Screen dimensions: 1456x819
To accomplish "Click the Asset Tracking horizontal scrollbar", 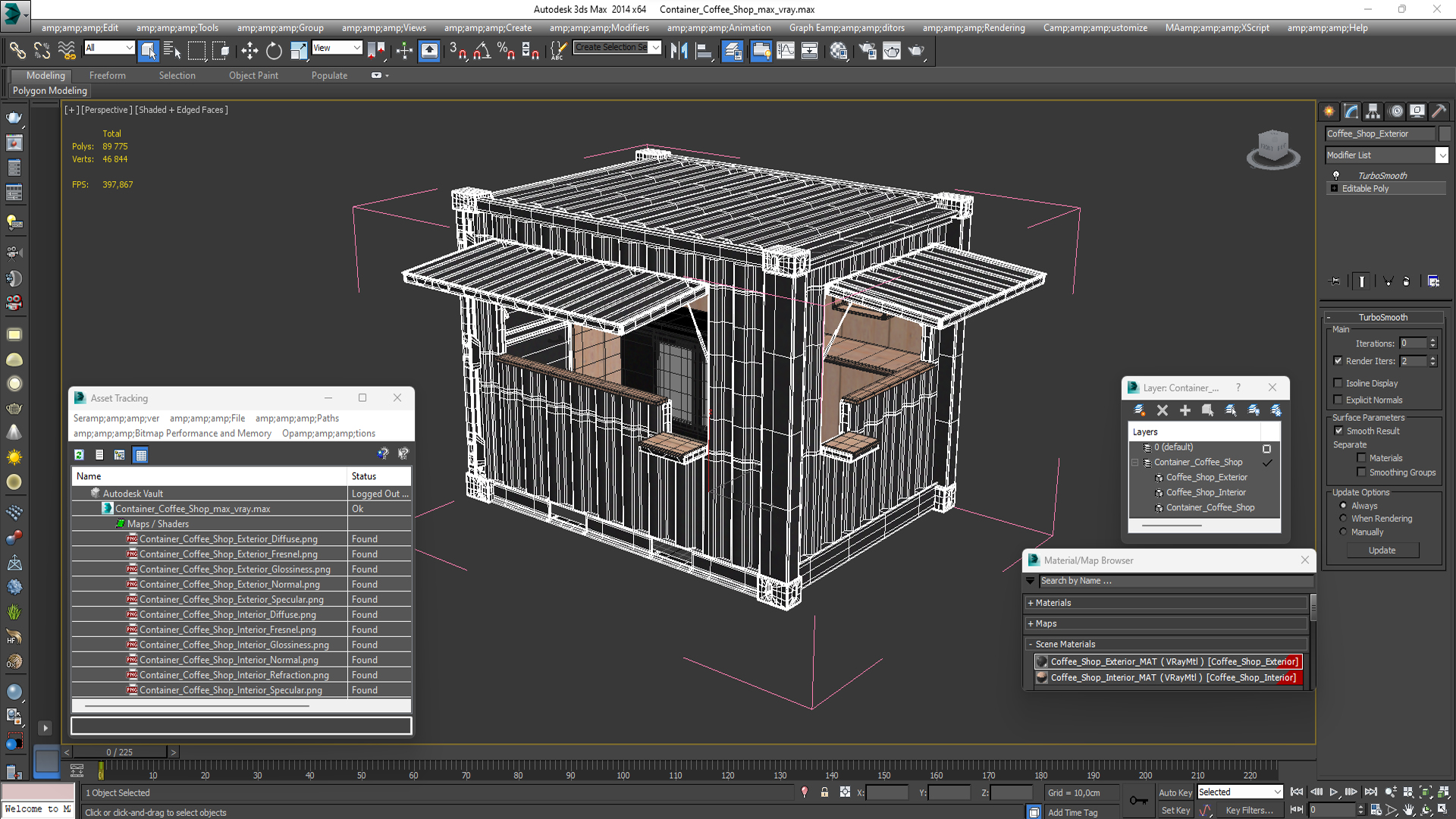I will (x=198, y=706).
